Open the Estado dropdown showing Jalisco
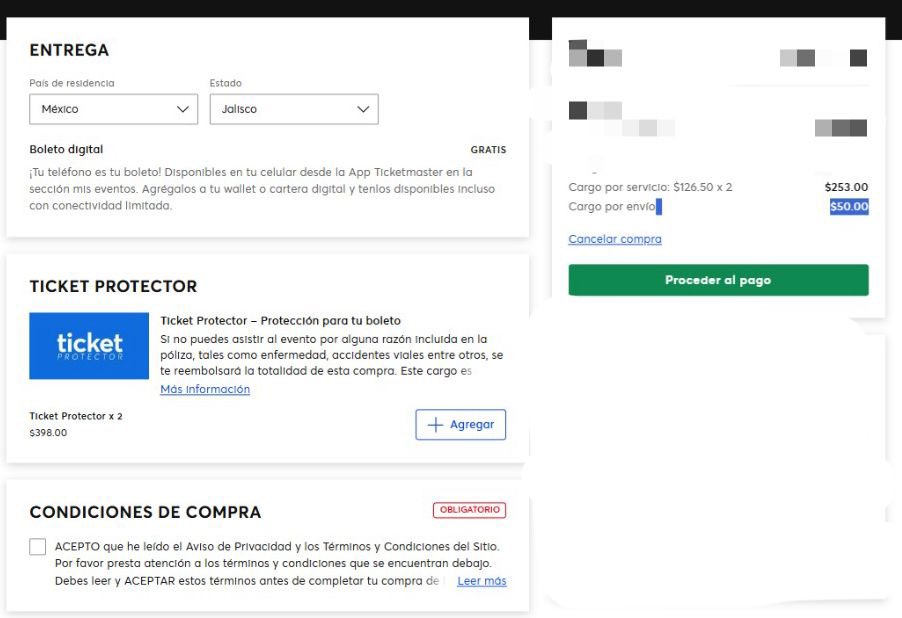Image resolution: width=902 pixels, height=618 pixels. point(294,109)
